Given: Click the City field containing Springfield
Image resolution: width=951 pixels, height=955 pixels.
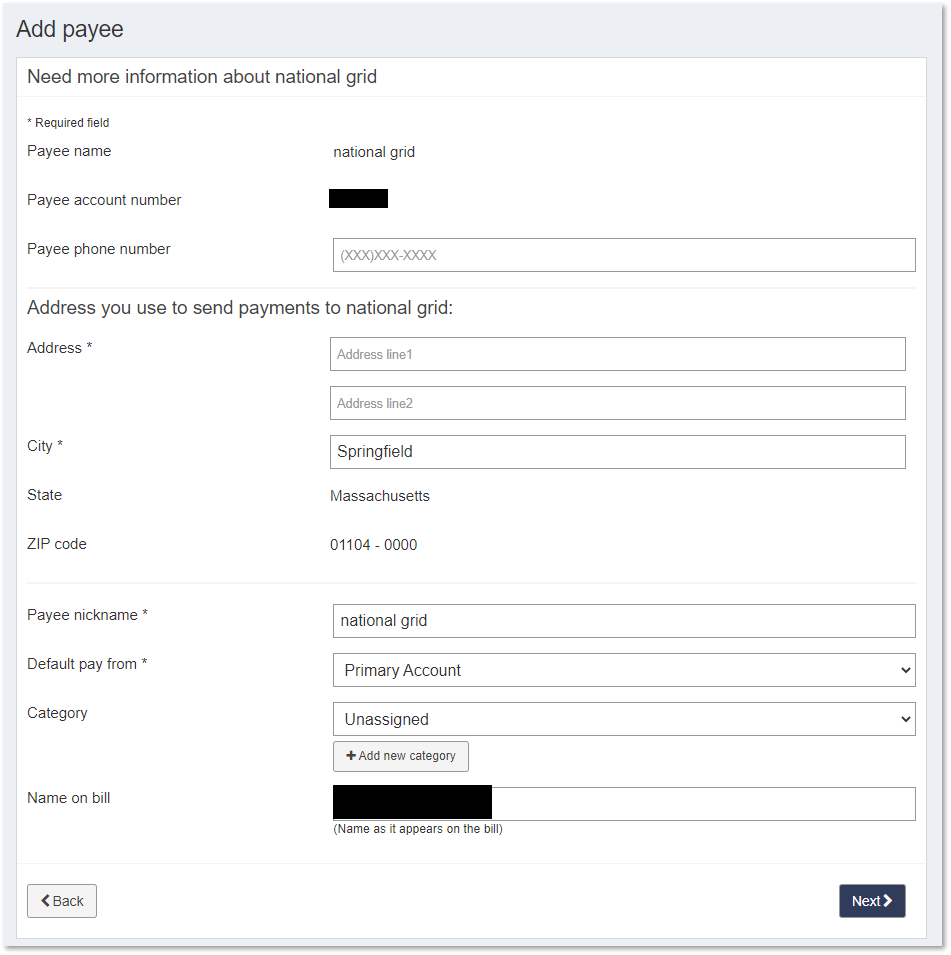Looking at the screenshot, I should pos(618,452).
